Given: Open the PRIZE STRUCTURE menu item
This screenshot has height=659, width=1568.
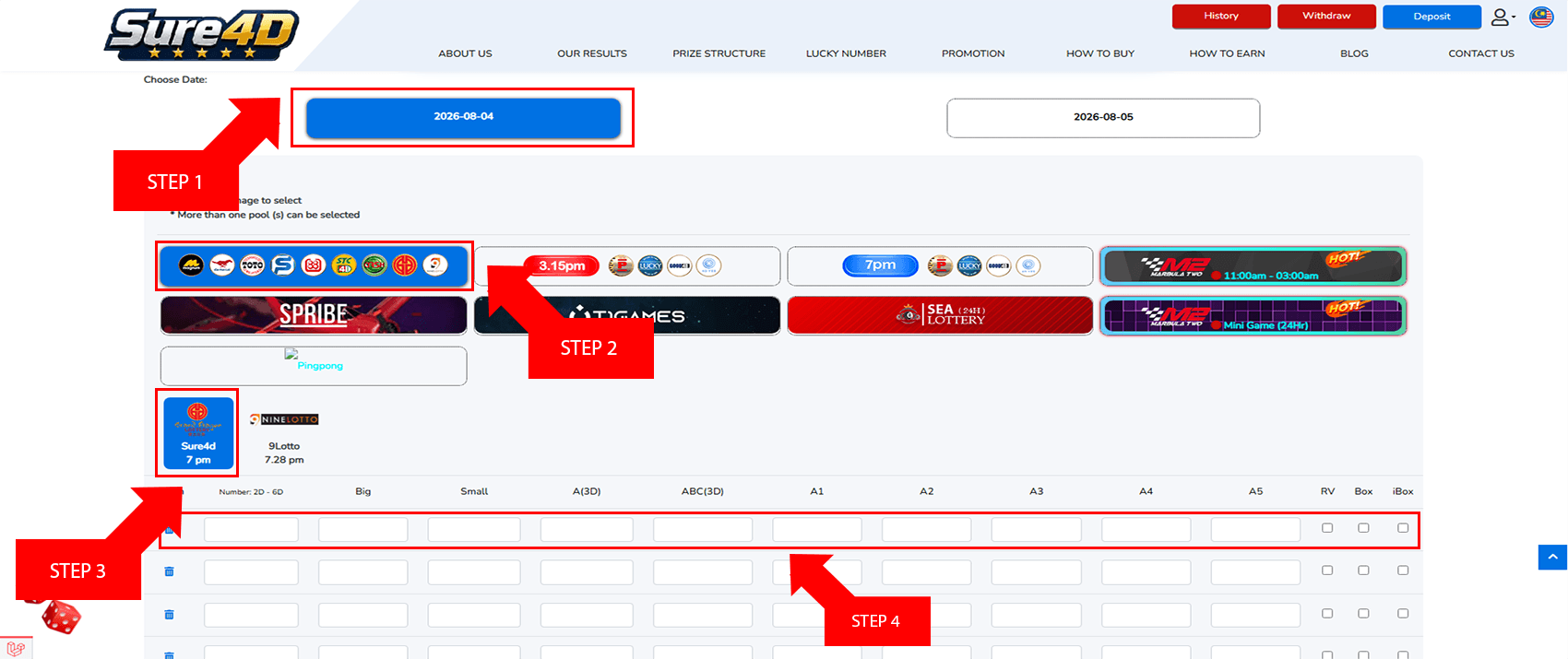Looking at the screenshot, I should pos(719,53).
